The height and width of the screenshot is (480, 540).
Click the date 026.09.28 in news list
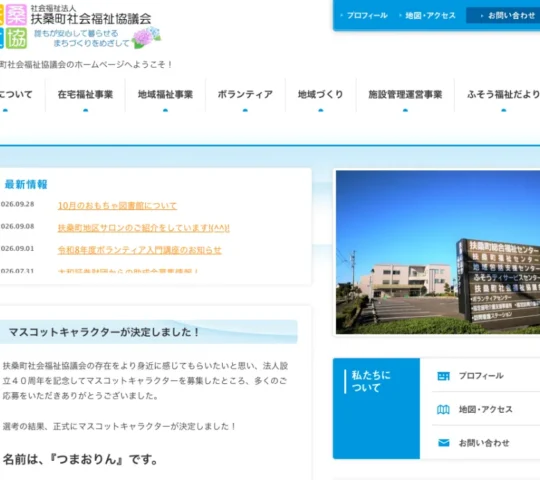[17, 204]
